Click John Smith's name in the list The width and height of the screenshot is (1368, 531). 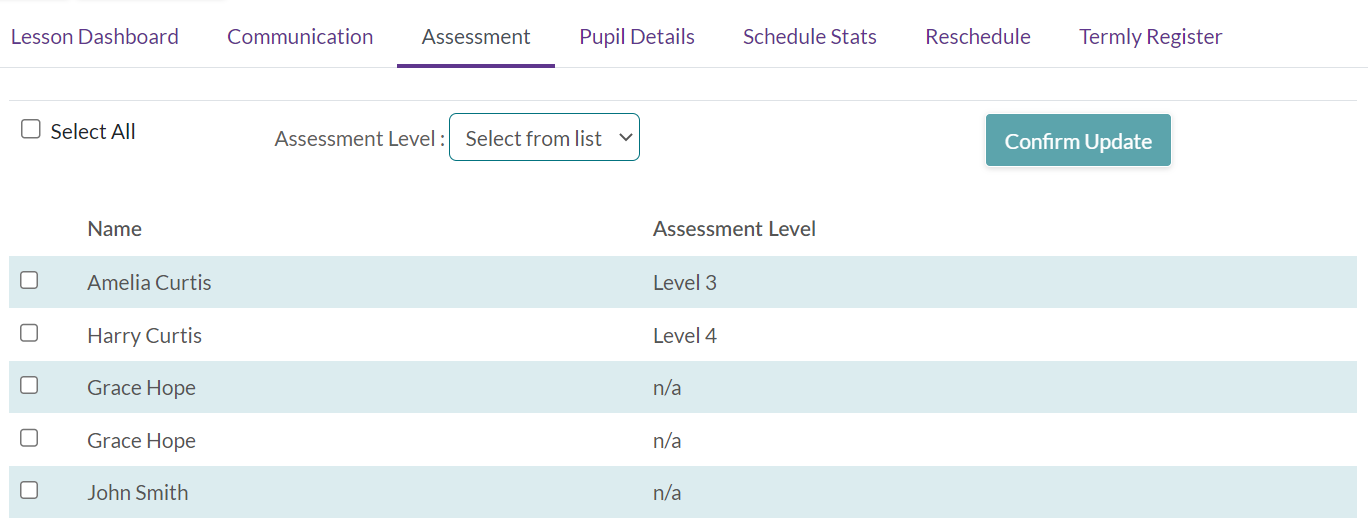click(x=137, y=493)
